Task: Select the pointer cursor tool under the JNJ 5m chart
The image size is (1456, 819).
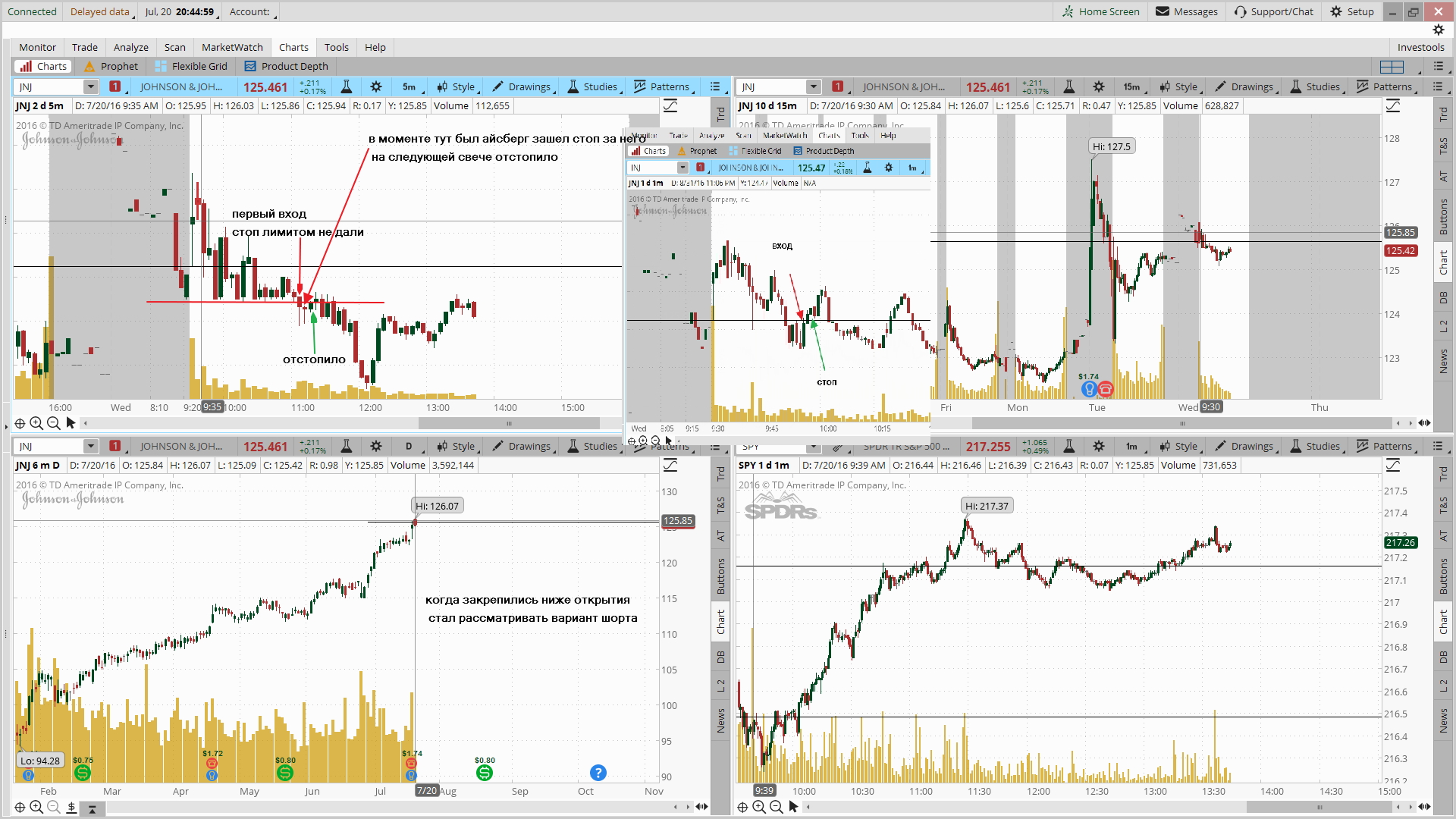Action: (71, 423)
